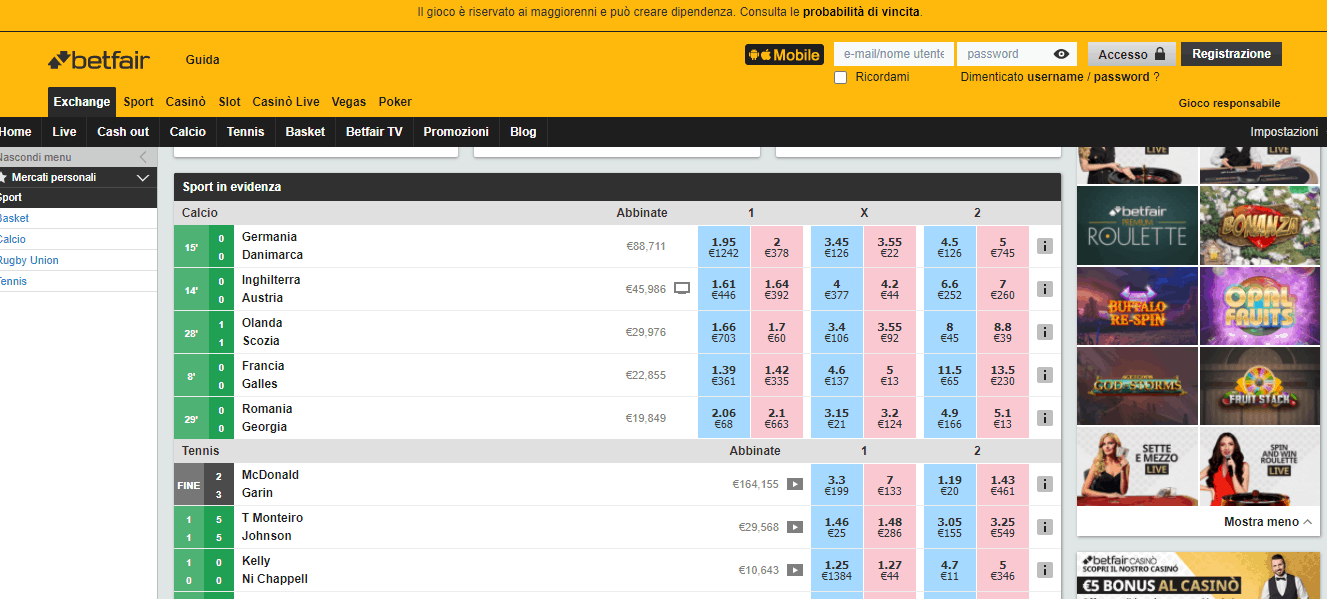Switch to the Poker tab
This screenshot has height=599, width=1327.
point(395,102)
